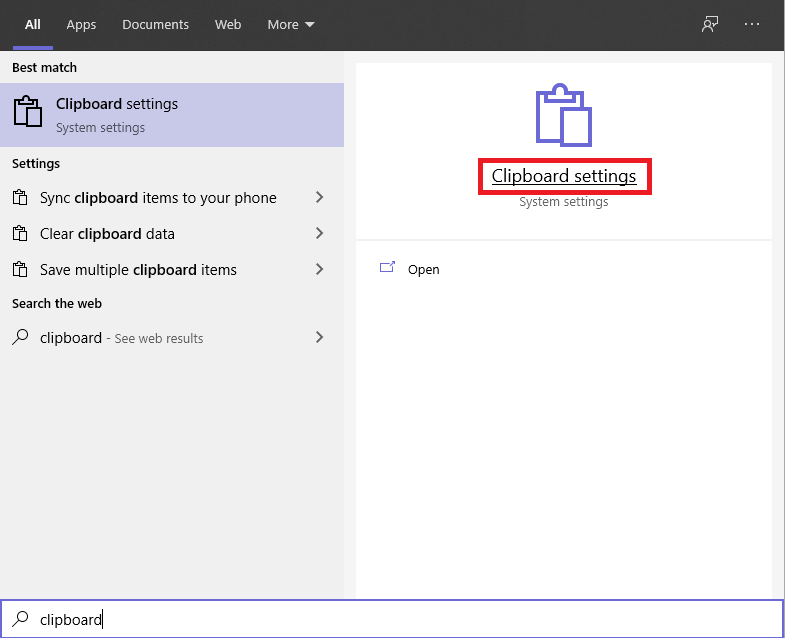The width and height of the screenshot is (785, 638).
Task: Click System settings text under the preview title
Action: click(564, 202)
